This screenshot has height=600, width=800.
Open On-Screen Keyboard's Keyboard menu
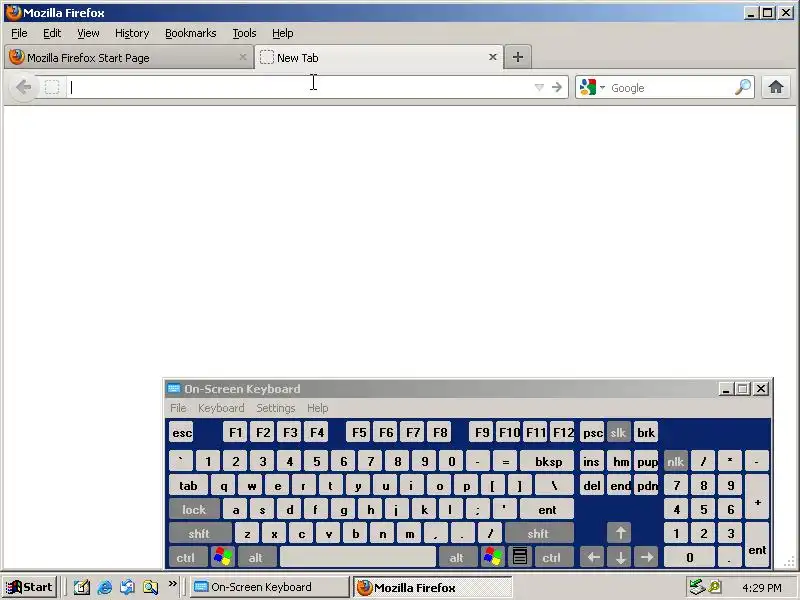click(x=221, y=408)
